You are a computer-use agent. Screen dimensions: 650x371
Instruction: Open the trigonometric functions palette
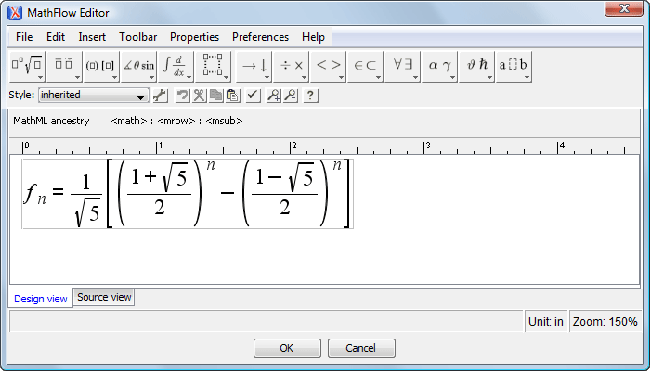pyautogui.click(x=139, y=67)
